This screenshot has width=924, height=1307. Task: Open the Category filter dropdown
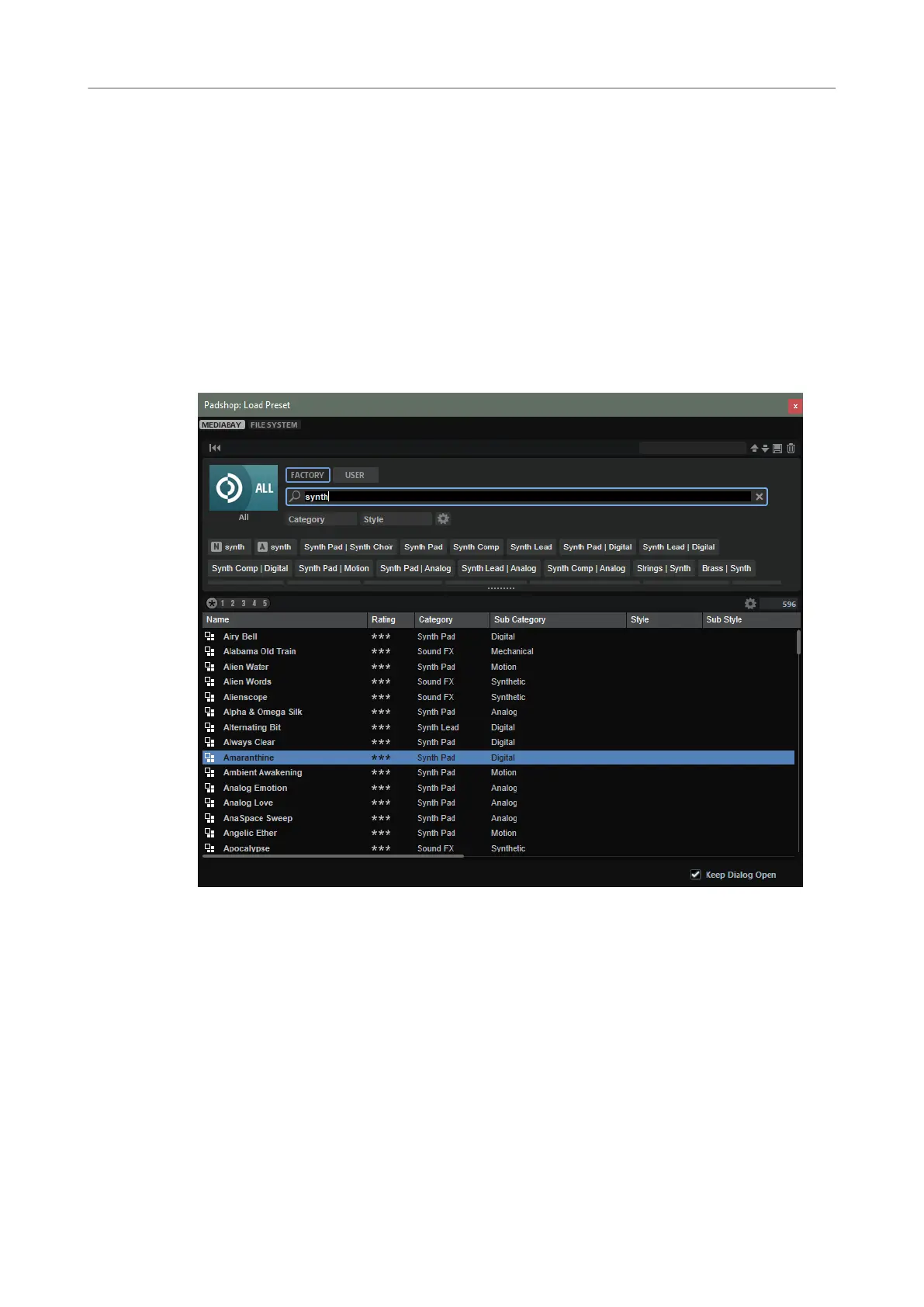(320, 519)
